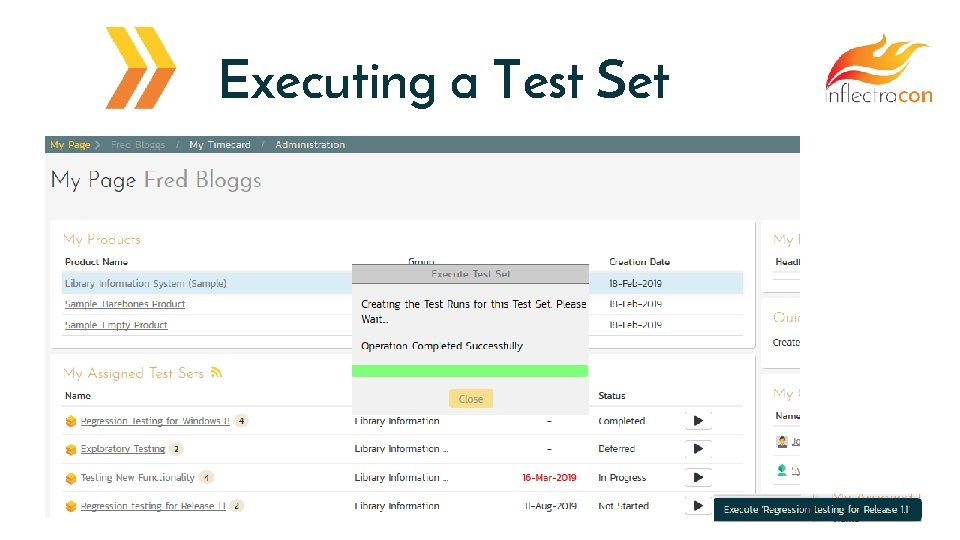The image size is (960, 540).
Task: Open My Page in the navigation bar
Action: [x=70, y=145]
